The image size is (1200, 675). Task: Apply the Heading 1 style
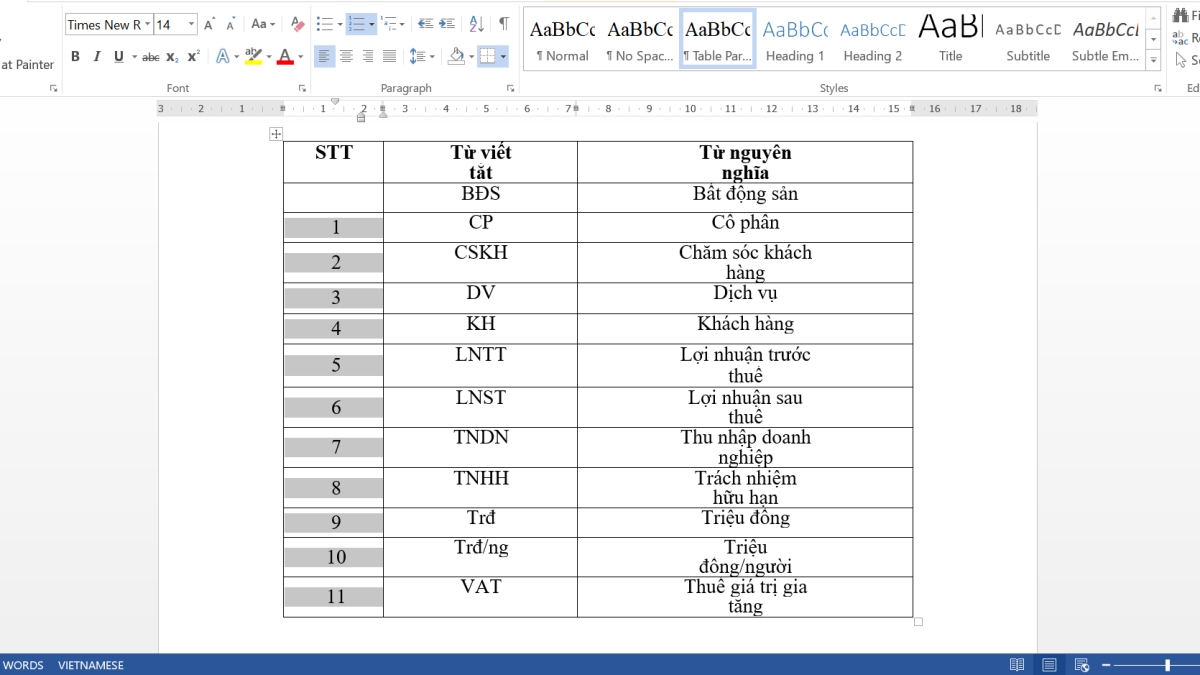[795, 38]
